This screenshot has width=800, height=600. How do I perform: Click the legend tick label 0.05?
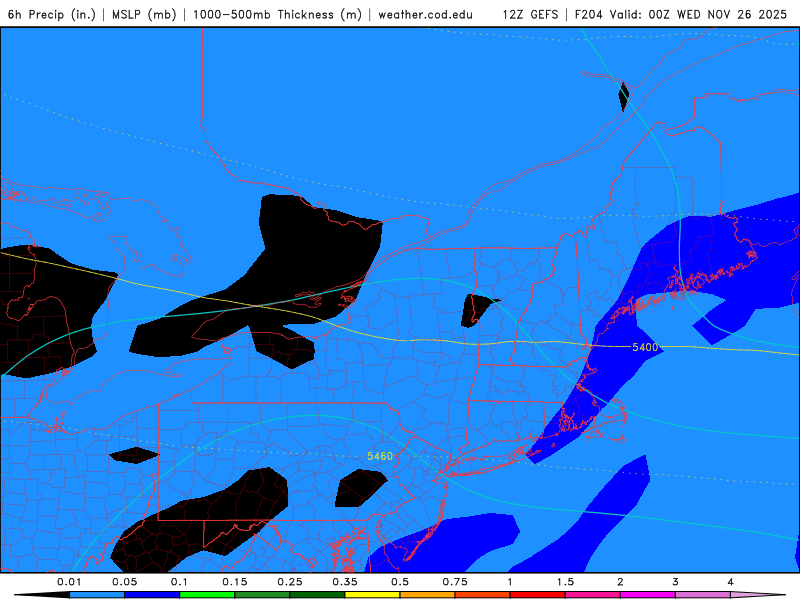click(124, 582)
